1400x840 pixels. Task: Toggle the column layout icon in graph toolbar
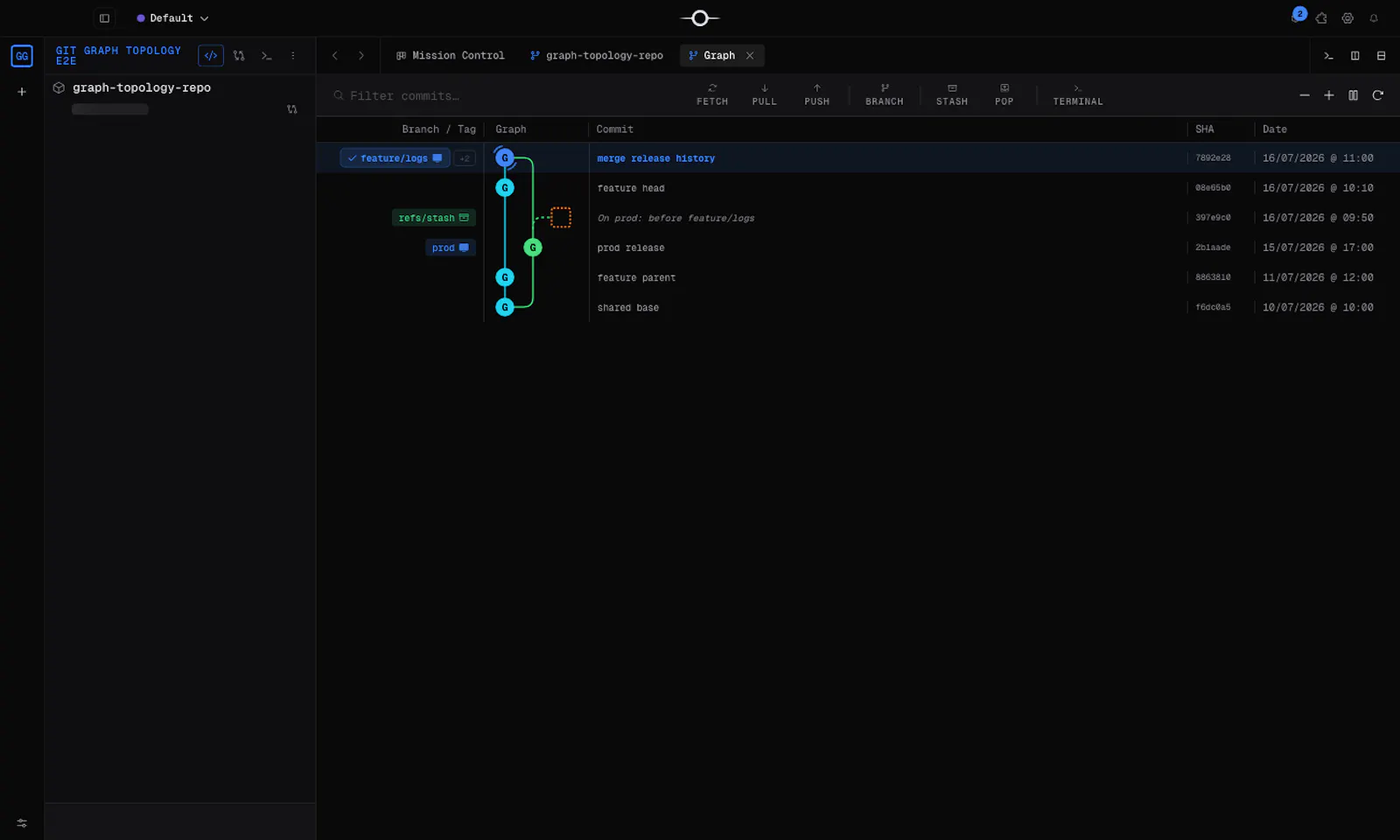[x=1353, y=95]
